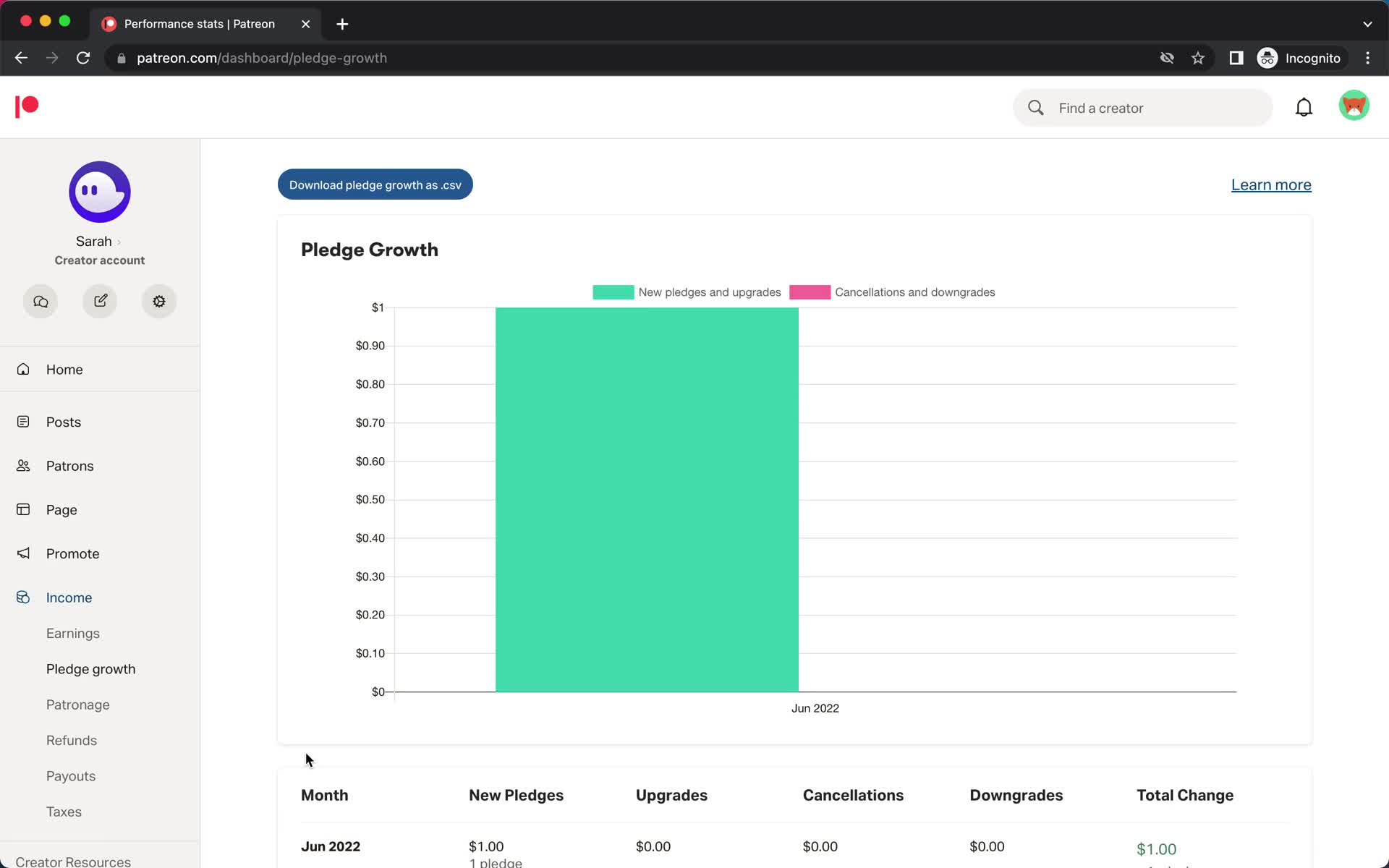Go to Refunds submenu
The height and width of the screenshot is (868, 1389).
71,740
